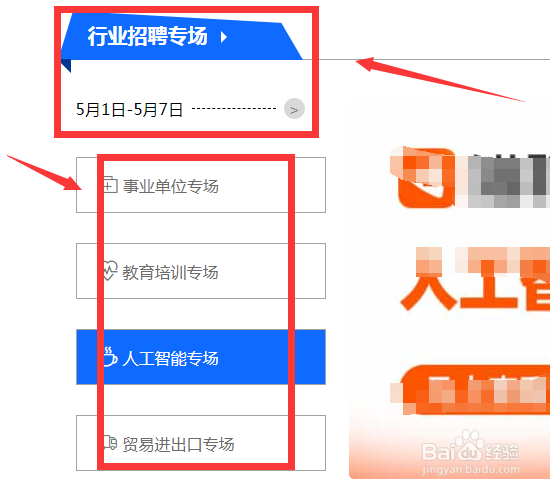Open the 教育培训专场 menu item

[201, 271]
